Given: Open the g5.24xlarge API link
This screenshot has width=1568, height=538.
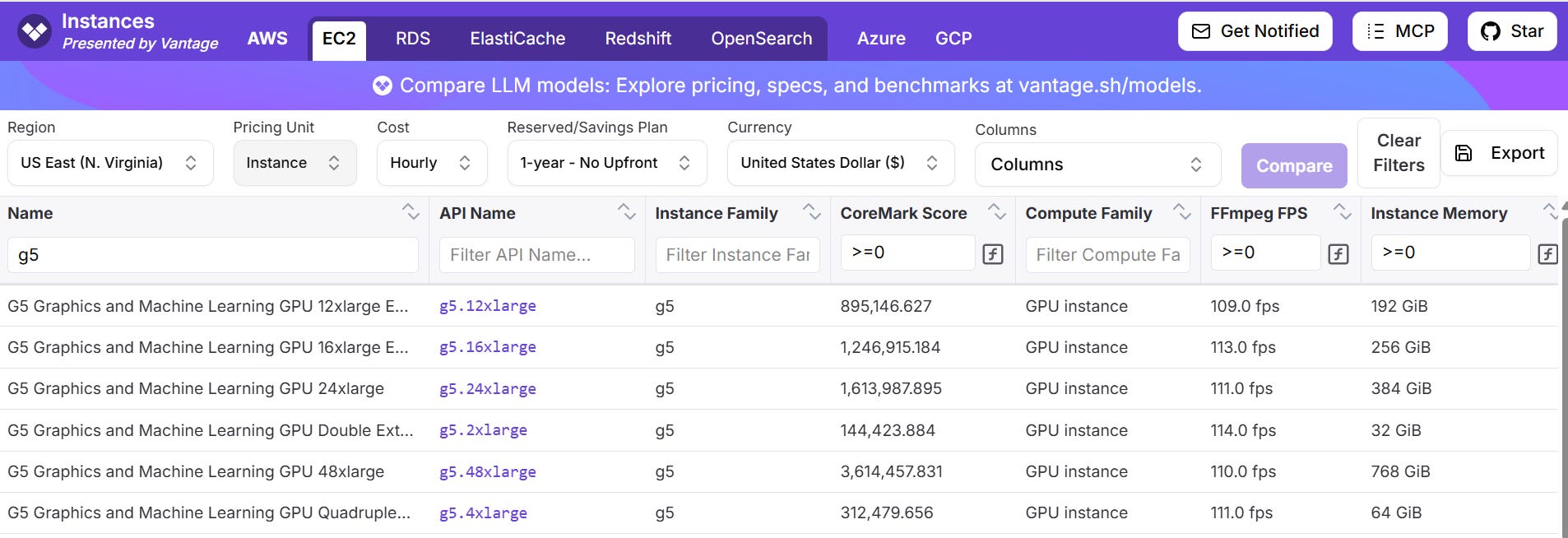Looking at the screenshot, I should (488, 388).
